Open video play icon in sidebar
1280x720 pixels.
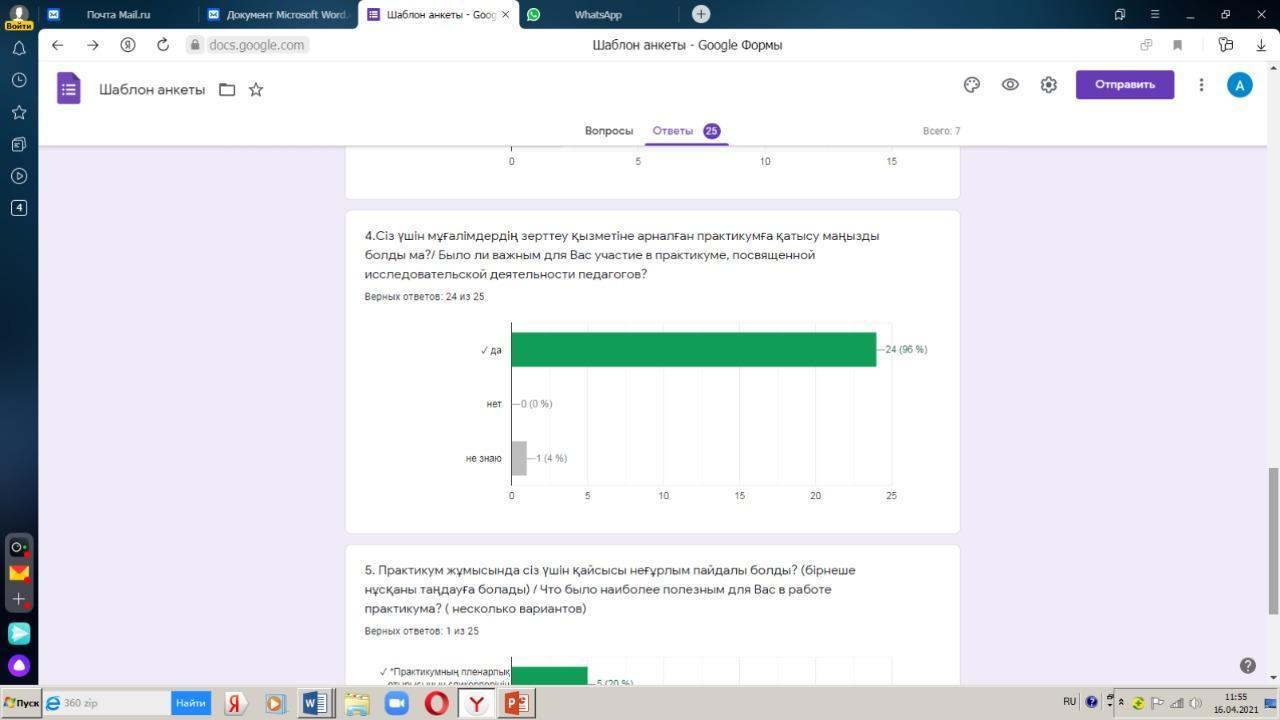point(19,176)
